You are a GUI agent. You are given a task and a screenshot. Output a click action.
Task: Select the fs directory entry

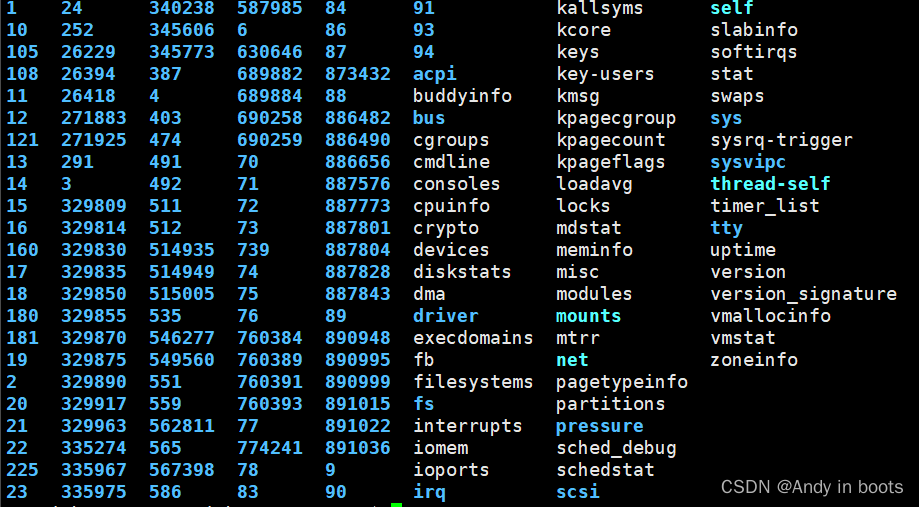(x=424, y=404)
